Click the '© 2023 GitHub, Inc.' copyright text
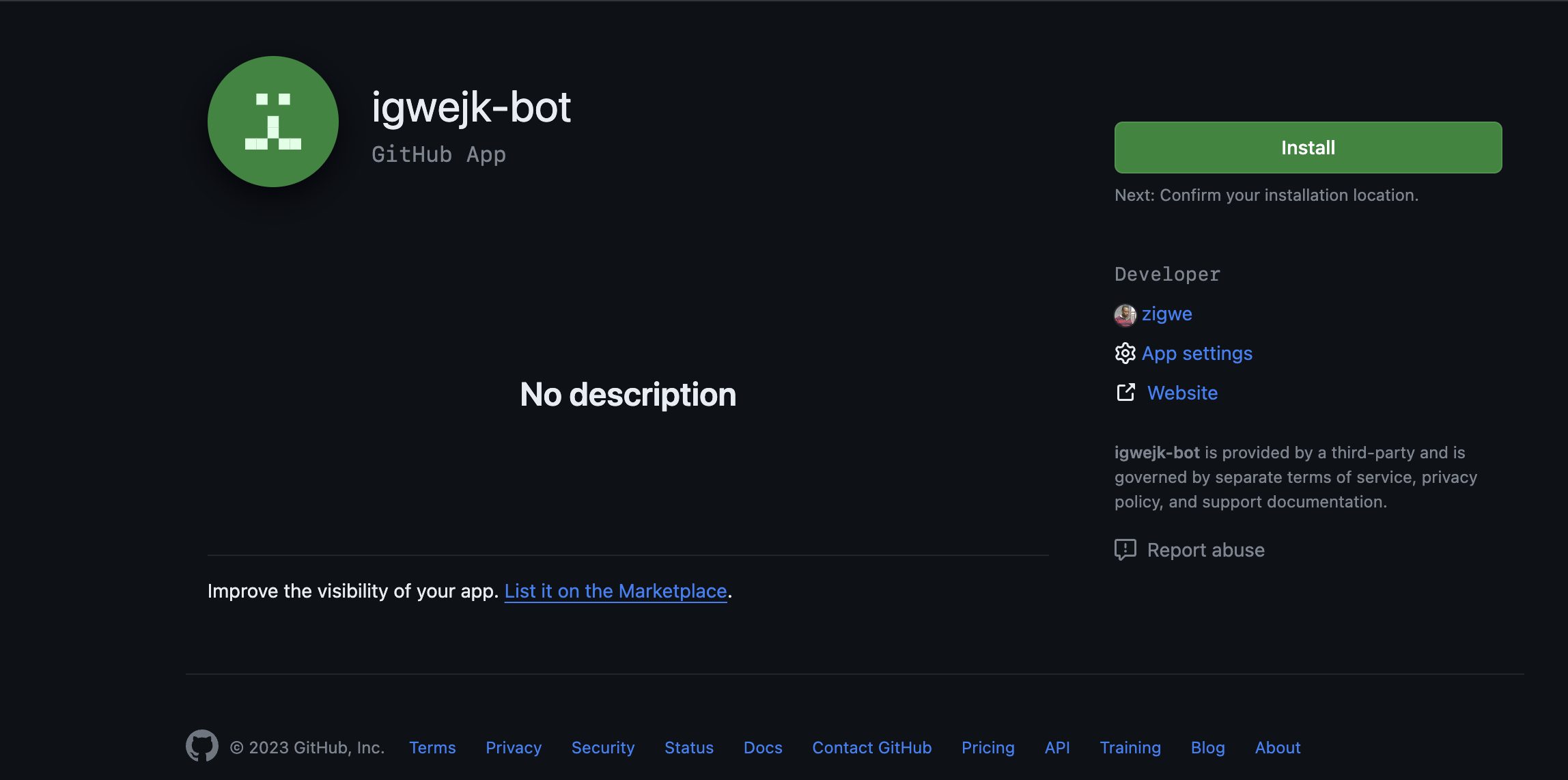1568x780 pixels. click(307, 748)
